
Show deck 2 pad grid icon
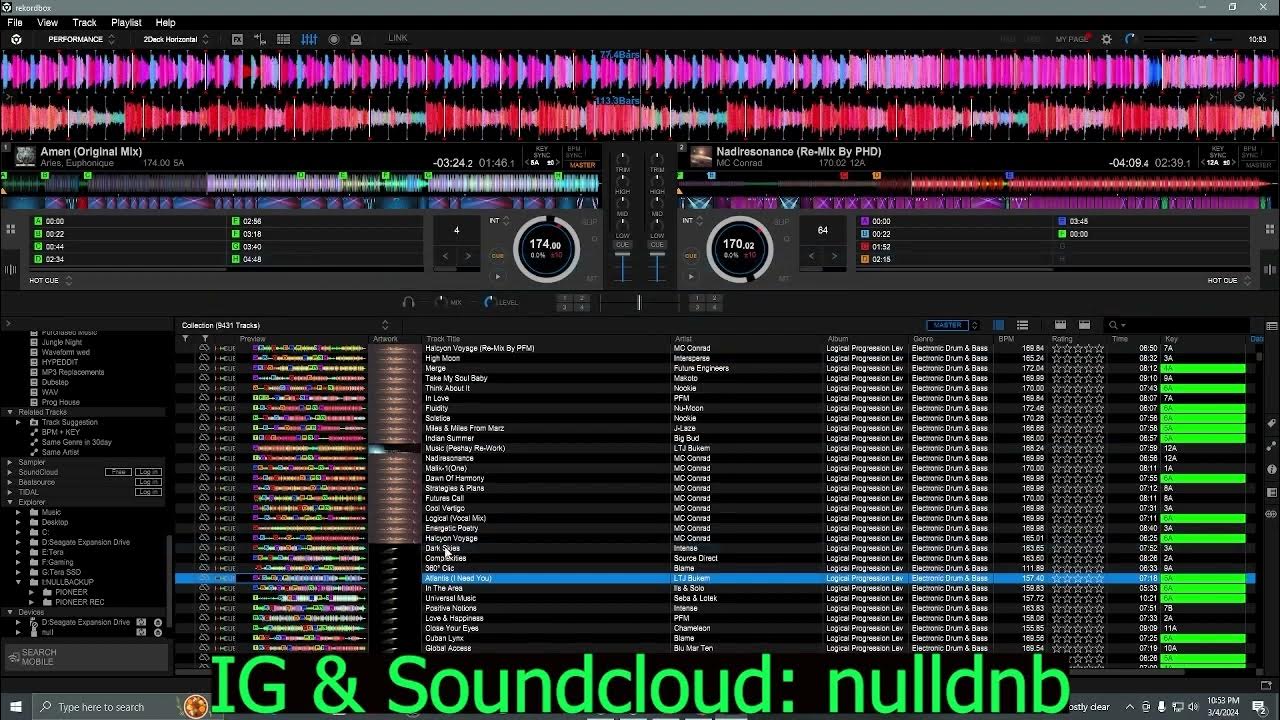tap(1270, 229)
